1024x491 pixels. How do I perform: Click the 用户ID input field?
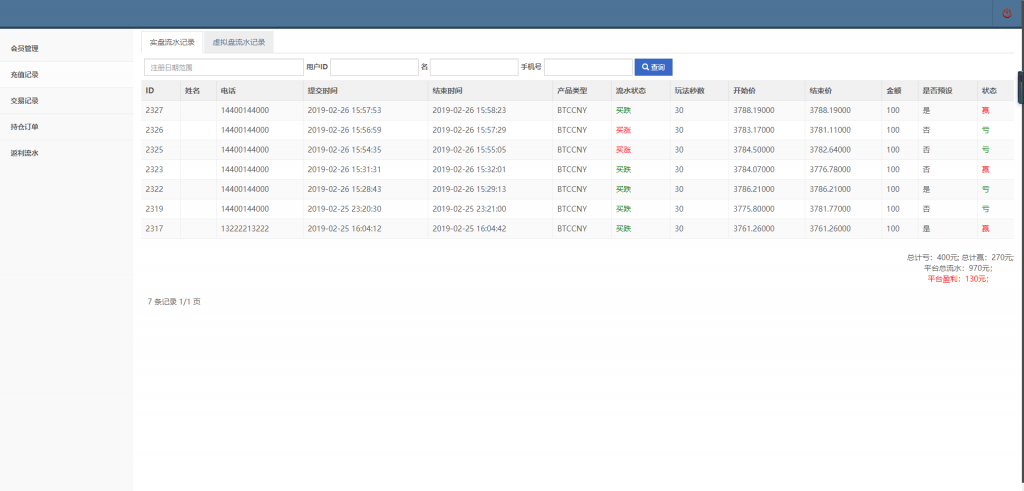[x=374, y=67]
